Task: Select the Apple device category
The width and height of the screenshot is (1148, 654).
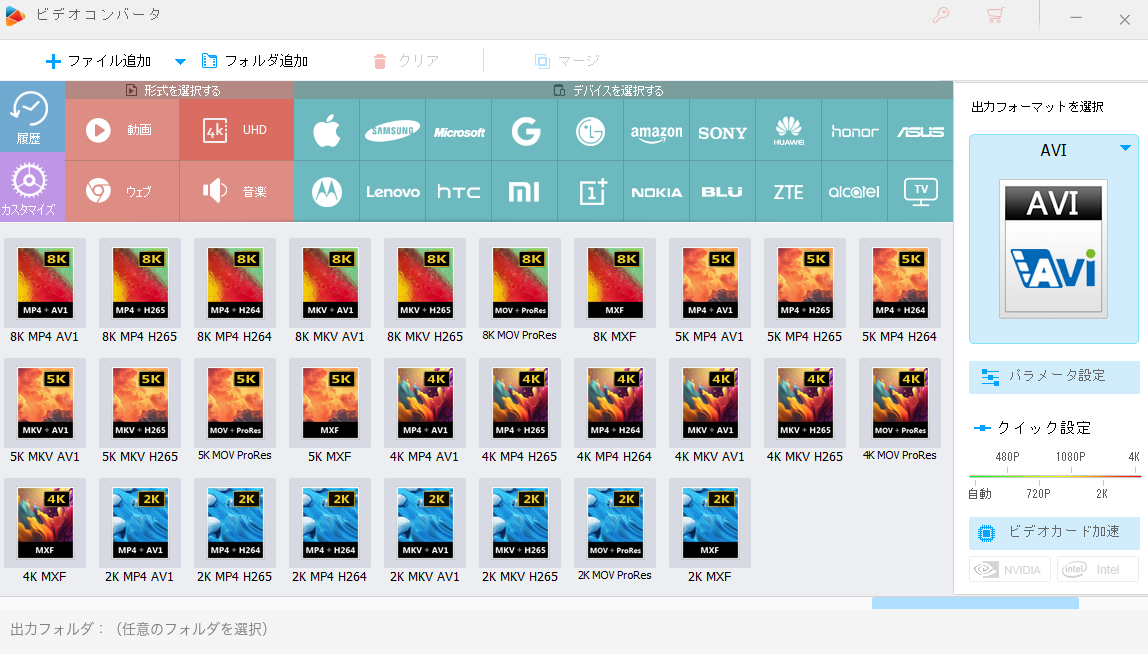Action: [x=327, y=130]
